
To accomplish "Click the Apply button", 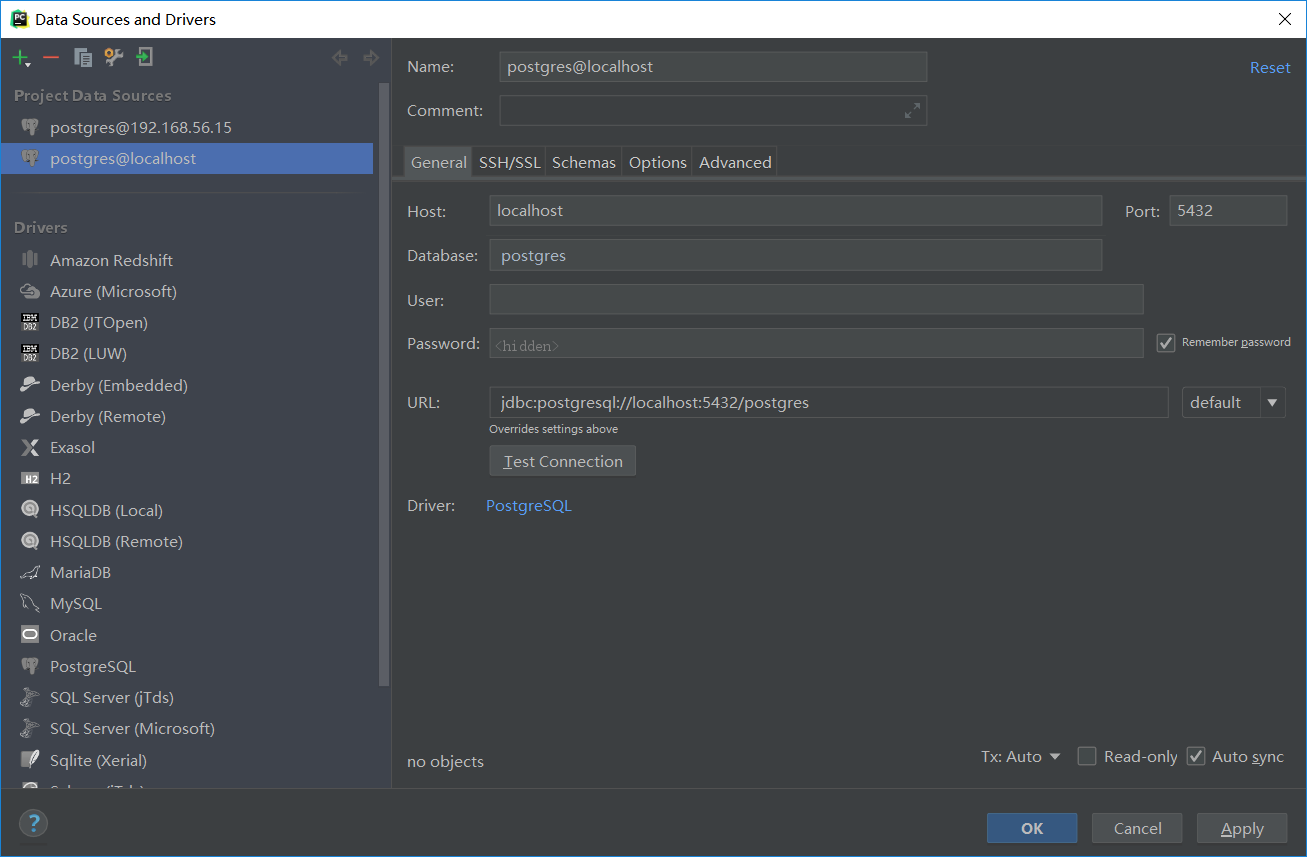I will [x=1242, y=828].
